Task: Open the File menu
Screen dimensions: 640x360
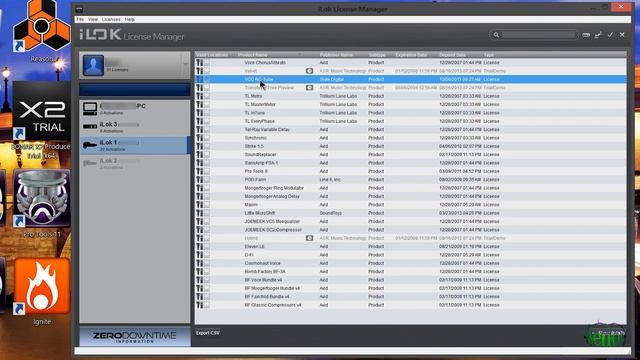Action: click(80, 20)
